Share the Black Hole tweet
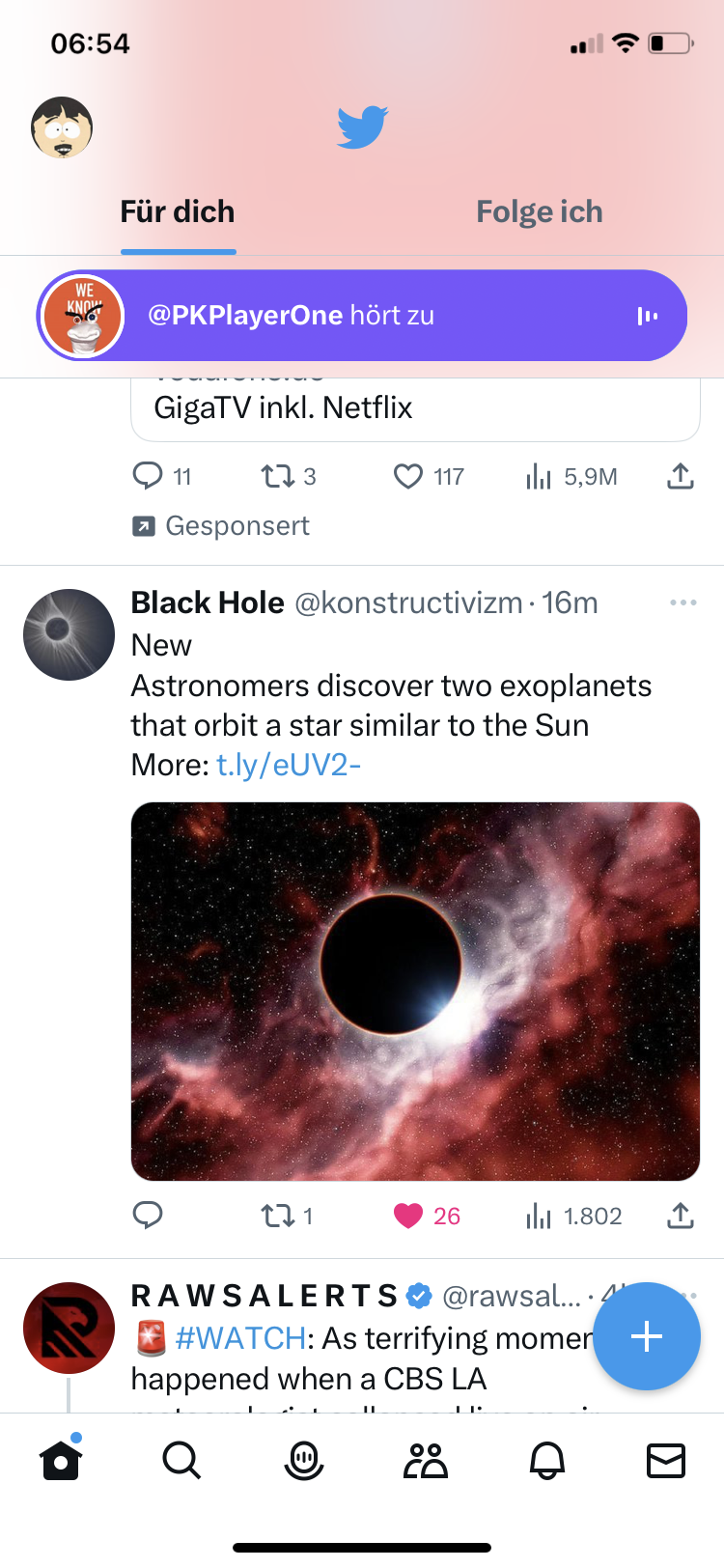 point(681,1216)
